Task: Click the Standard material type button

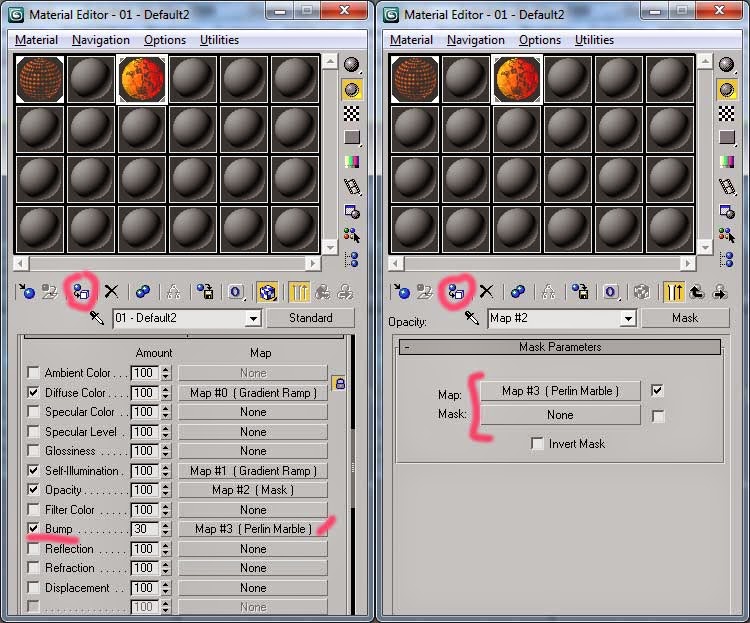Action: click(x=310, y=318)
